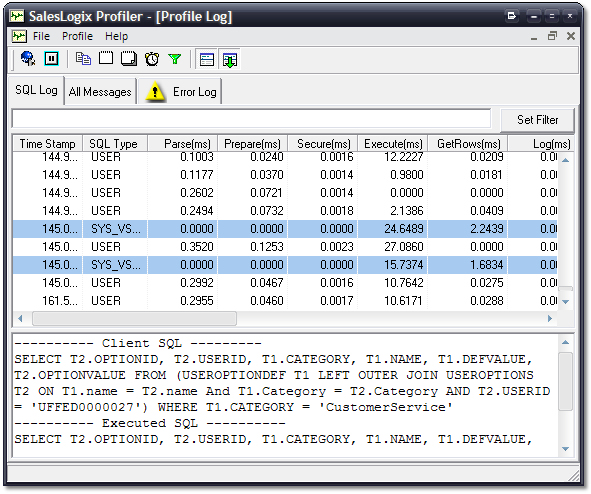Image resolution: width=591 pixels, height=494 pixels.
Task: Click the yellow warning icon on Error Log tab
Action: 155,92
